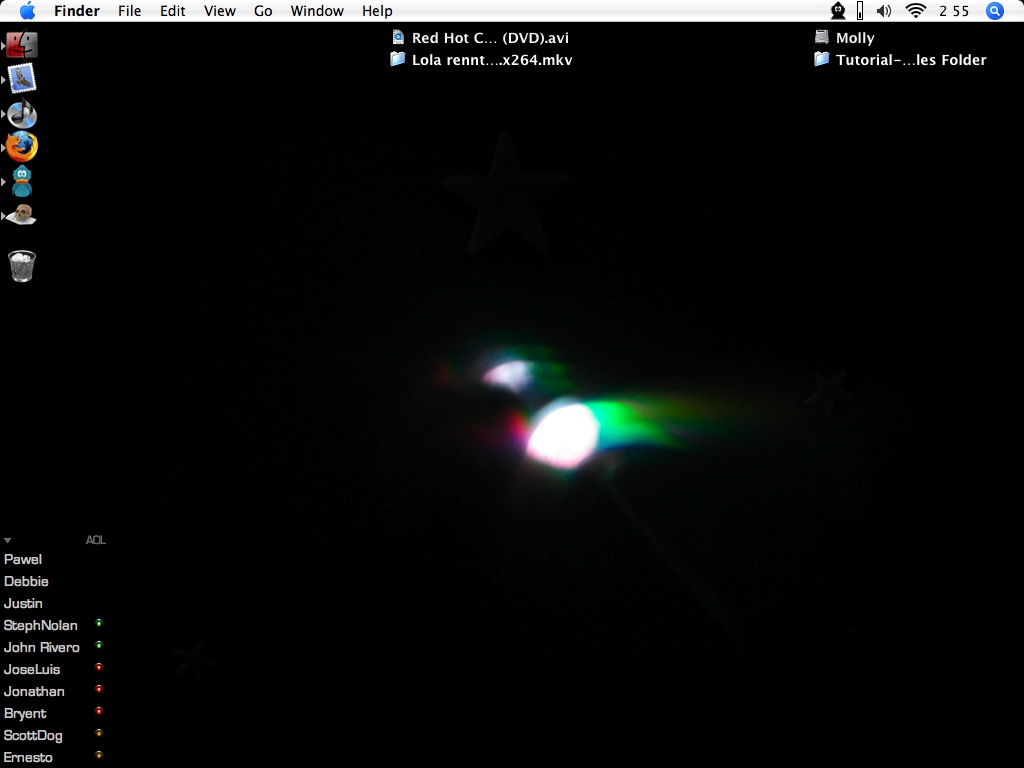Select contact John Rivero

pos(42,647)
